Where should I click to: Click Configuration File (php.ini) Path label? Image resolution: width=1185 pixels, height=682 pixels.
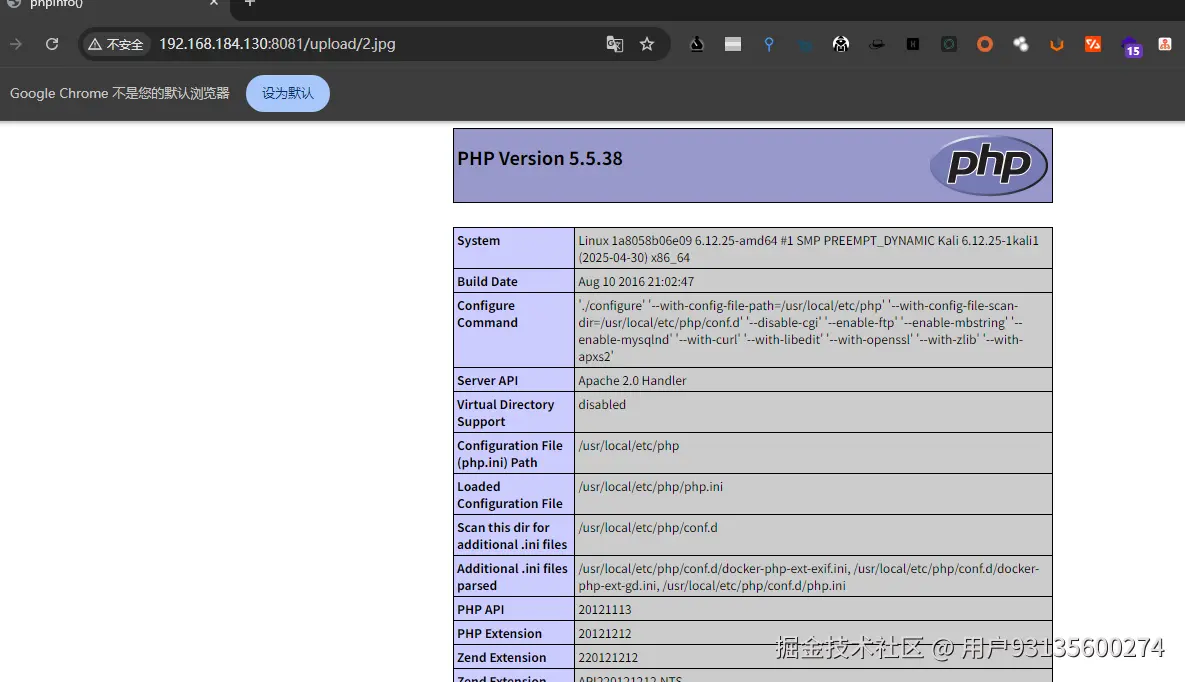click(509, 454)
